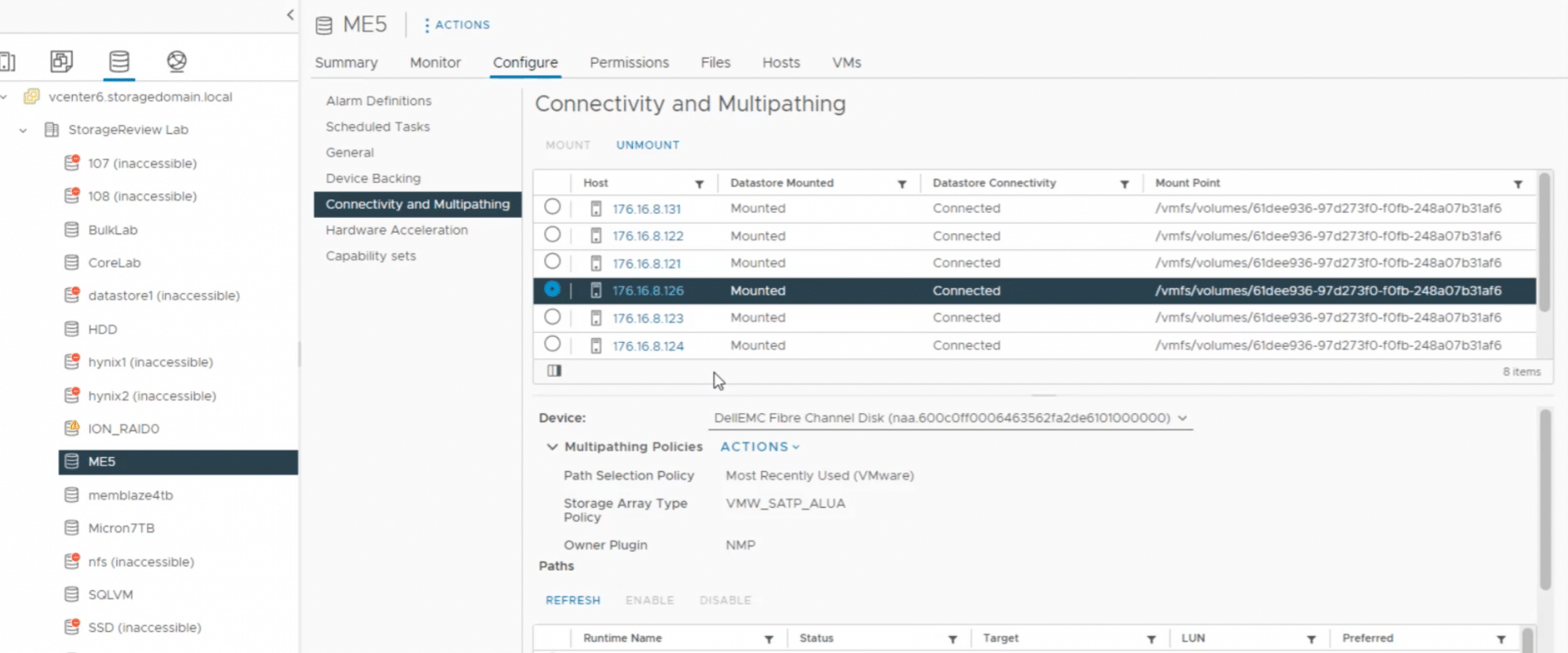Select the memblaze4tb datastore

point(131,495)
